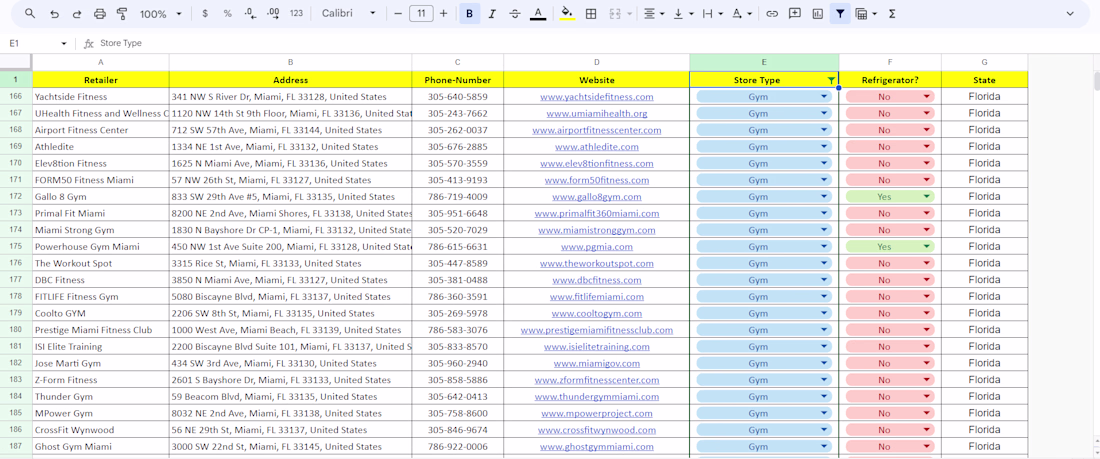The height and width of the screenshot is (459, 1100).
Task: Open the www.athledite.com link
Action: 596,147
